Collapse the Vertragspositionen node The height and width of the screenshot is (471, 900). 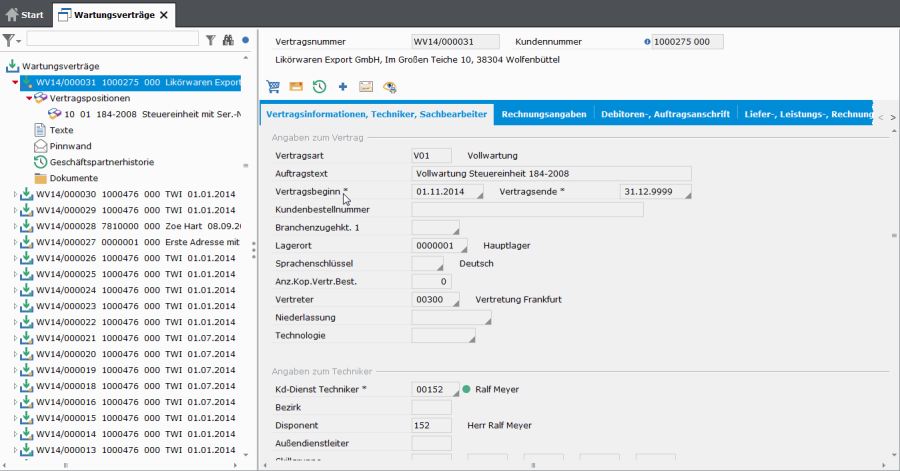tap(29, 99)
